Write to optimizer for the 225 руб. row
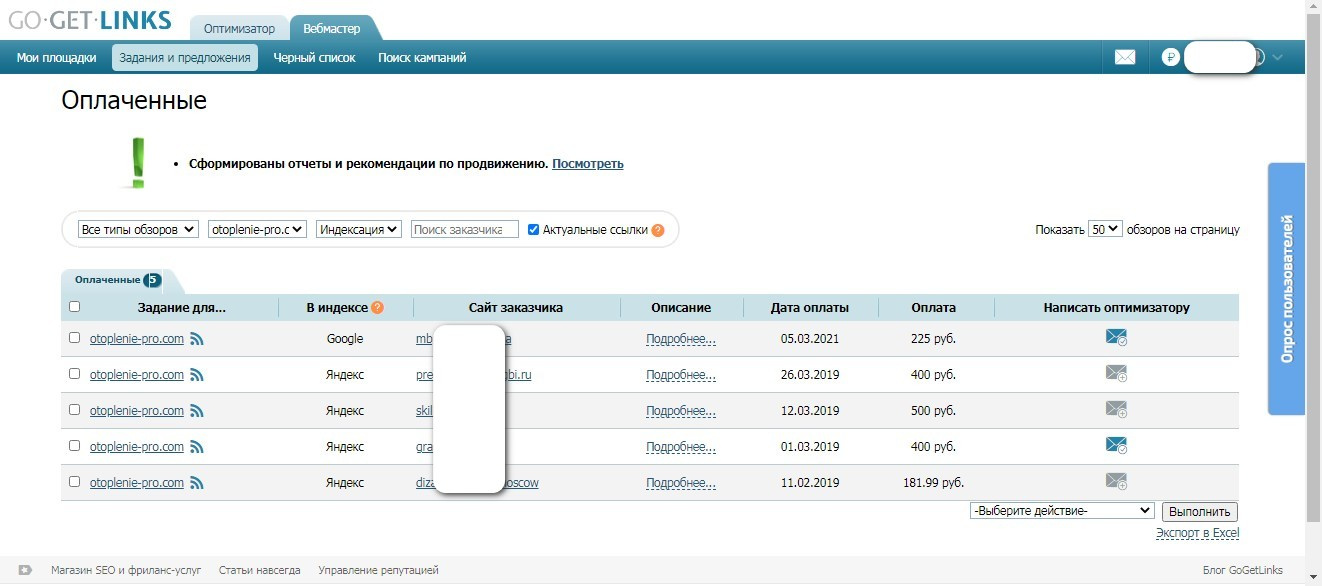This screenshot has width=1322, height=586. (x=1116, y=338)
